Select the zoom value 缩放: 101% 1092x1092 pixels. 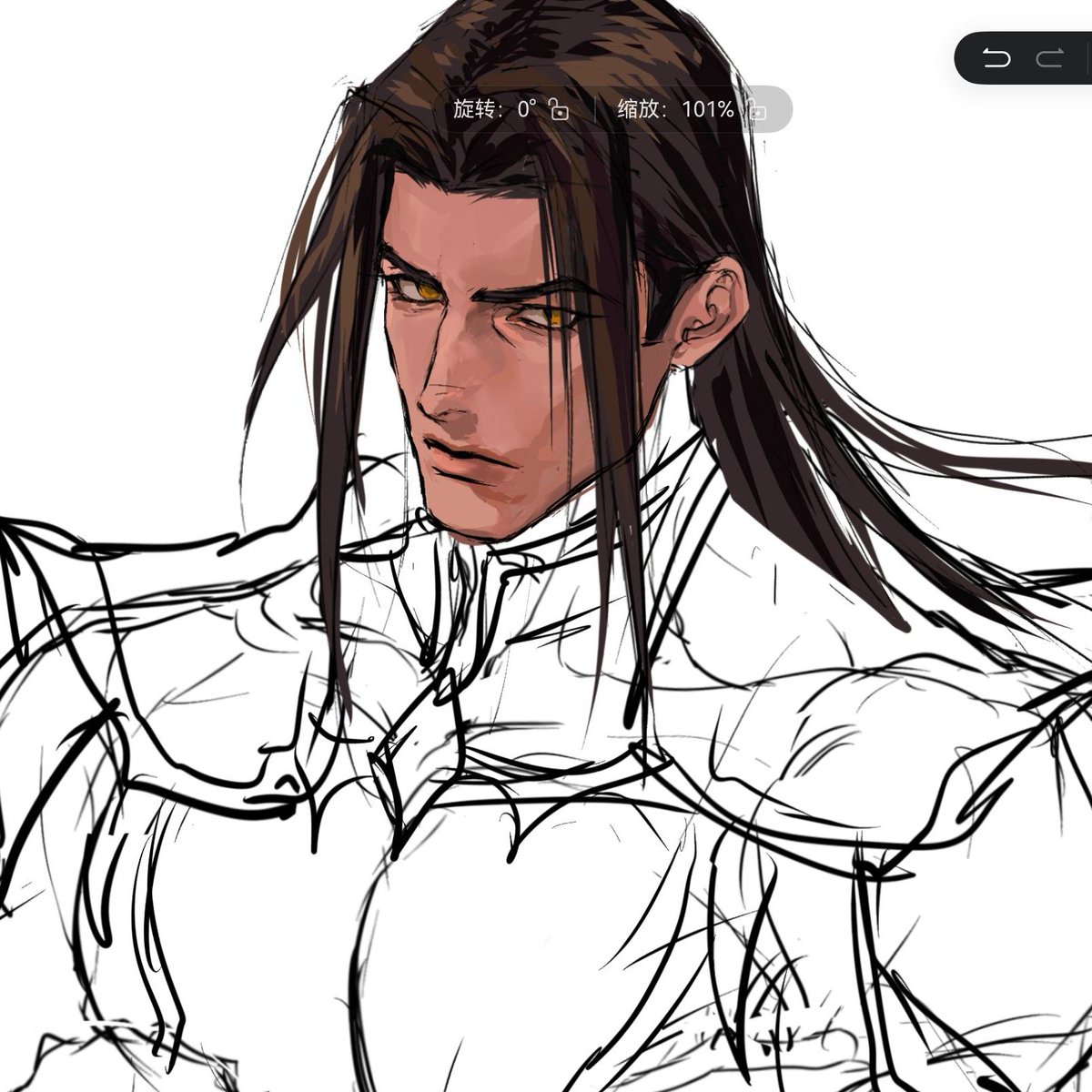pos(675,110)
